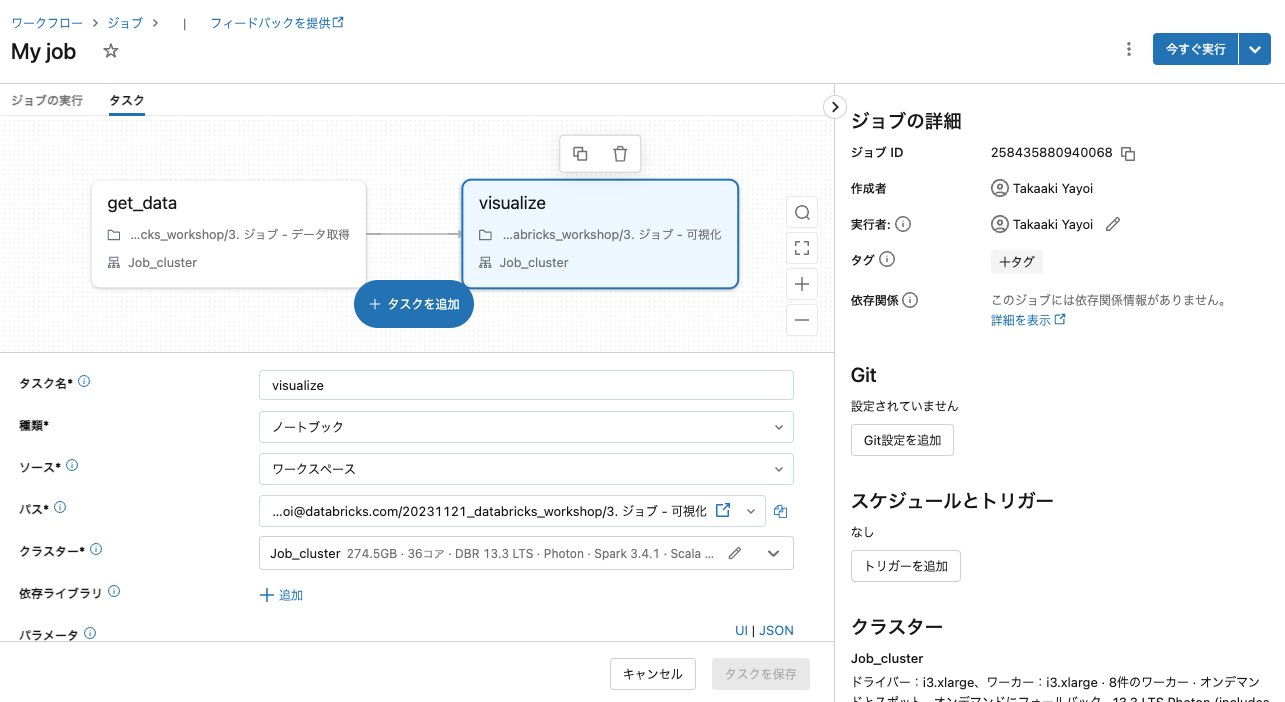Duplicate the visualize task via copy icon
The image size is (1285, 702).
(581, 154)
